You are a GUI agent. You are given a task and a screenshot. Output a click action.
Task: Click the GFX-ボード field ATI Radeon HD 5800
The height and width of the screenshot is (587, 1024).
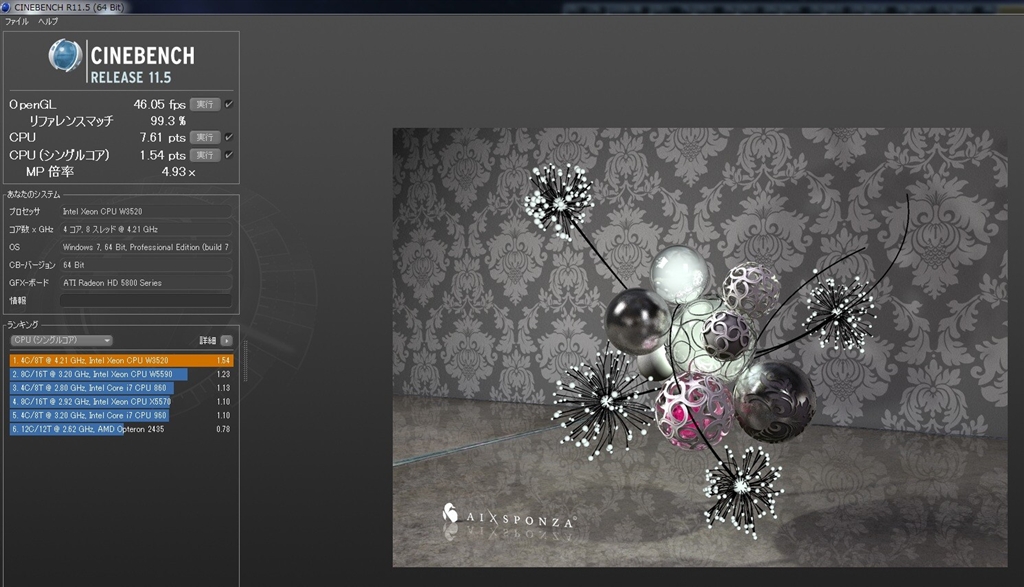146,283
